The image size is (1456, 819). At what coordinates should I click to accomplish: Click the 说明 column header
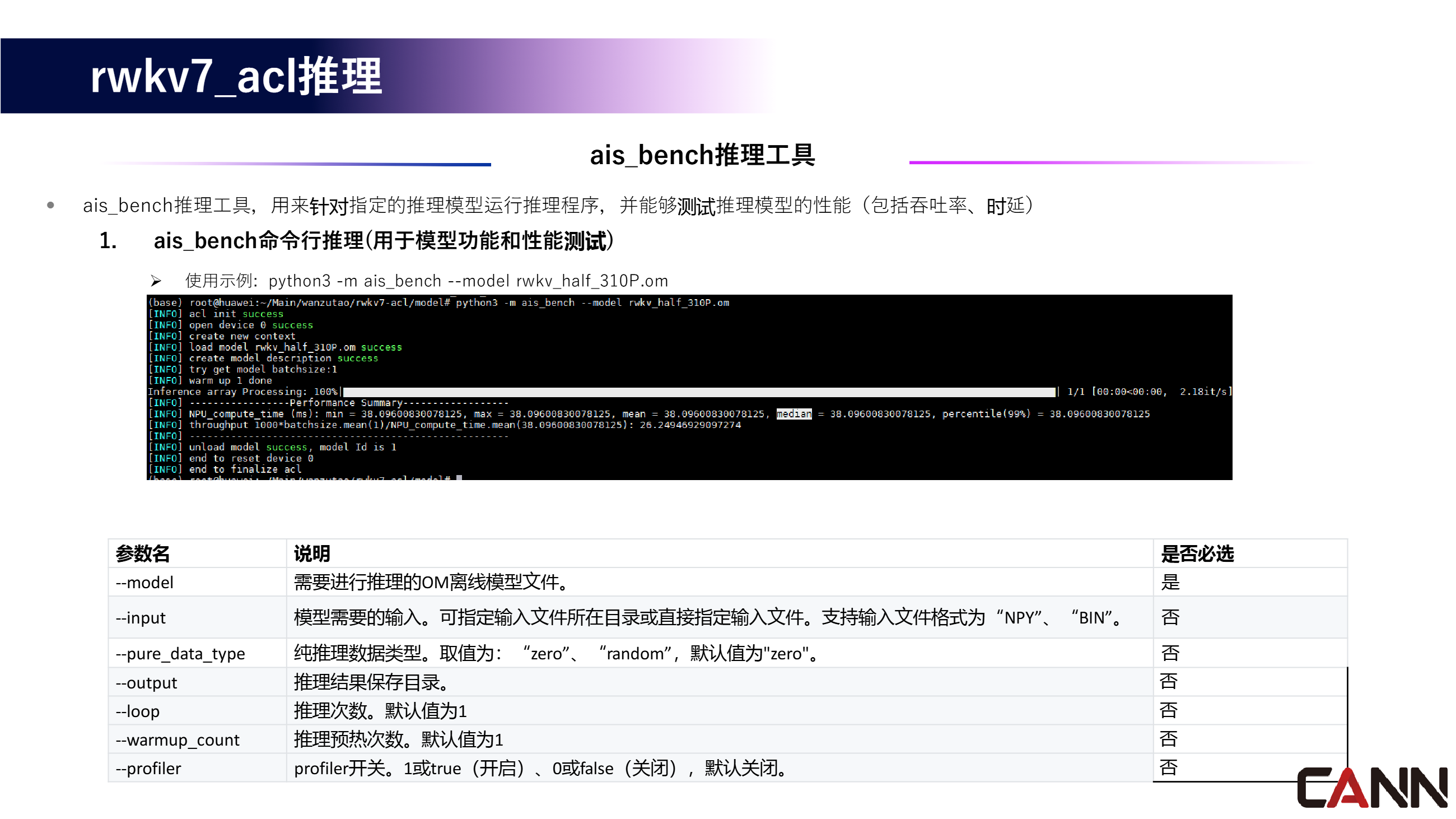311,553
